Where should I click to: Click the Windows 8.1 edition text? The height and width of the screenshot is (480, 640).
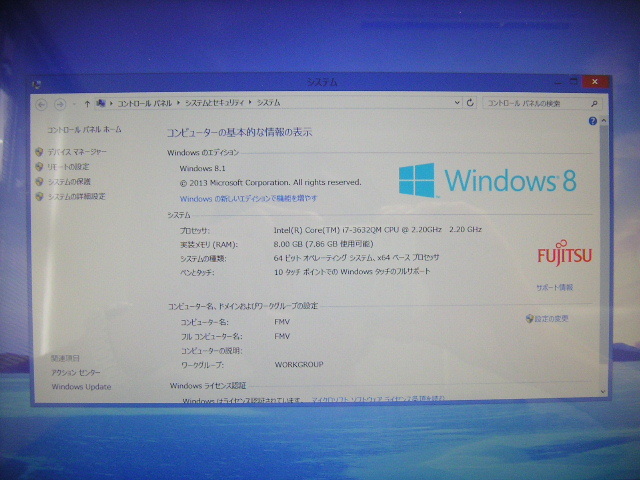click(x=202, y=168)
